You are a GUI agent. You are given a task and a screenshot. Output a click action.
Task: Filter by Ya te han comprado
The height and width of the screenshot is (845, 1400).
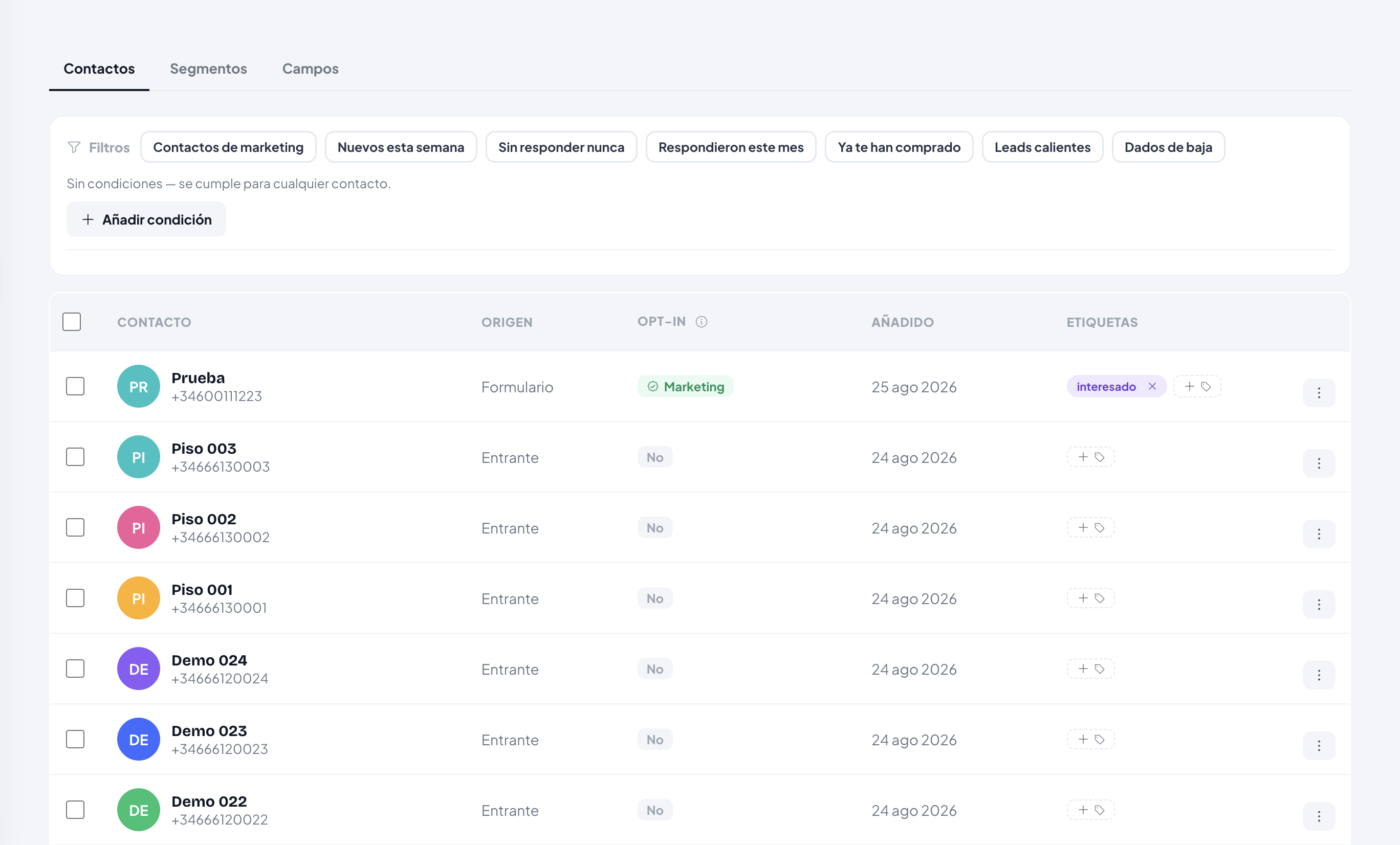899,147
